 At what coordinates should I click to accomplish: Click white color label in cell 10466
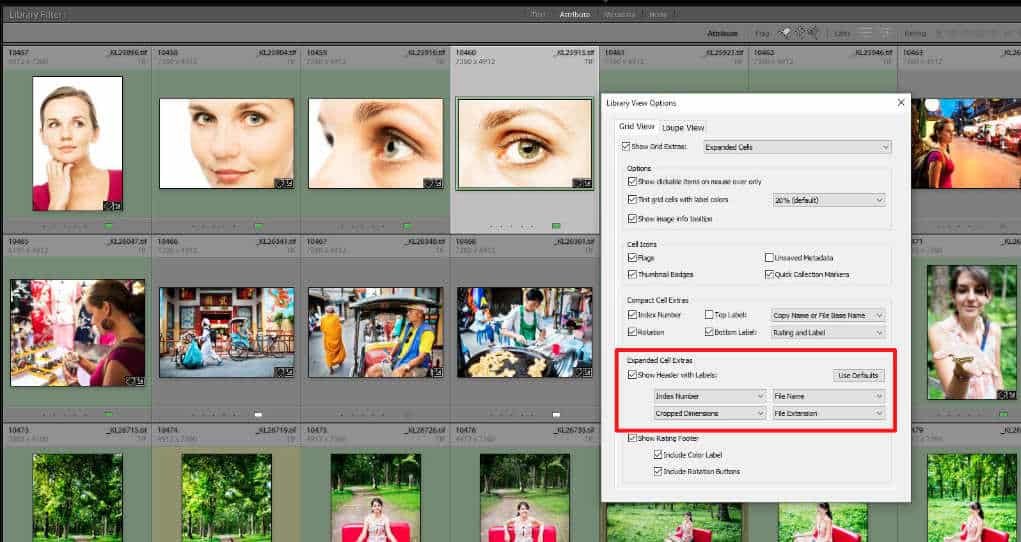tap(259, 414)
